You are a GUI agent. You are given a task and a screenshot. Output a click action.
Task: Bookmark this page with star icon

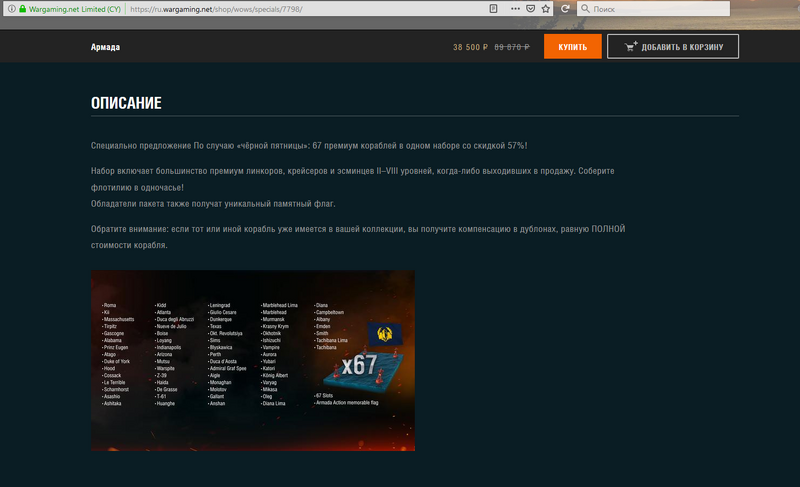point(546,9)
